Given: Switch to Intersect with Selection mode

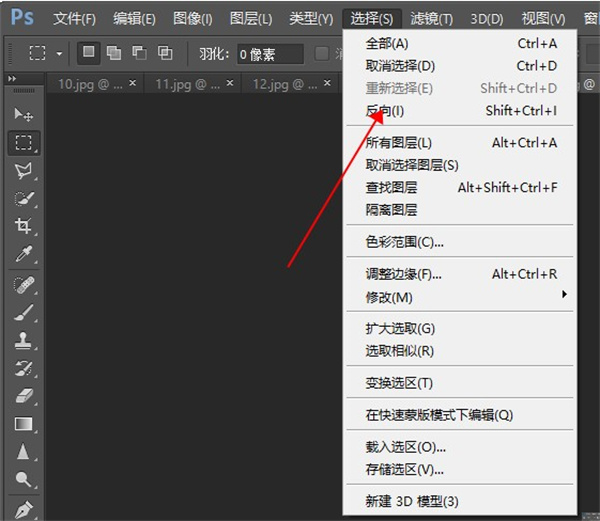Looking at the screenshot, I should click(x=165, y=53).
